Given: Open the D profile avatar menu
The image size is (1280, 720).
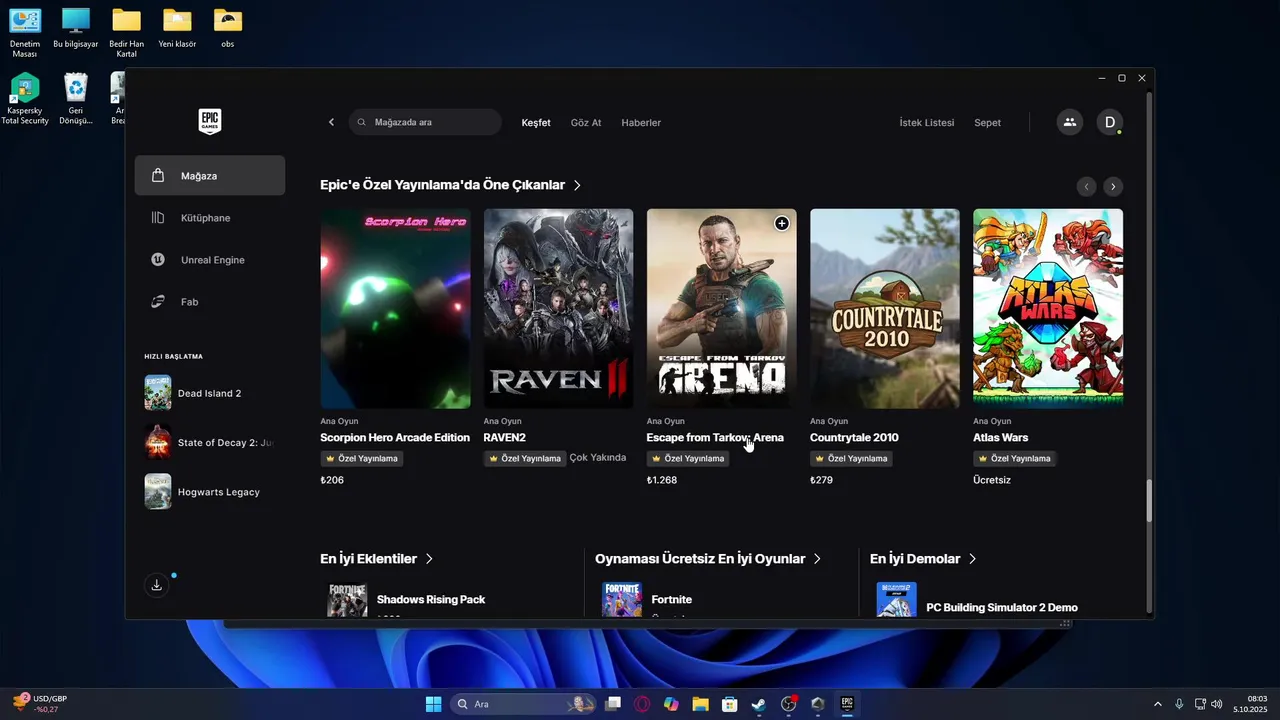Looking at the screenshot, I should 1109,122.
